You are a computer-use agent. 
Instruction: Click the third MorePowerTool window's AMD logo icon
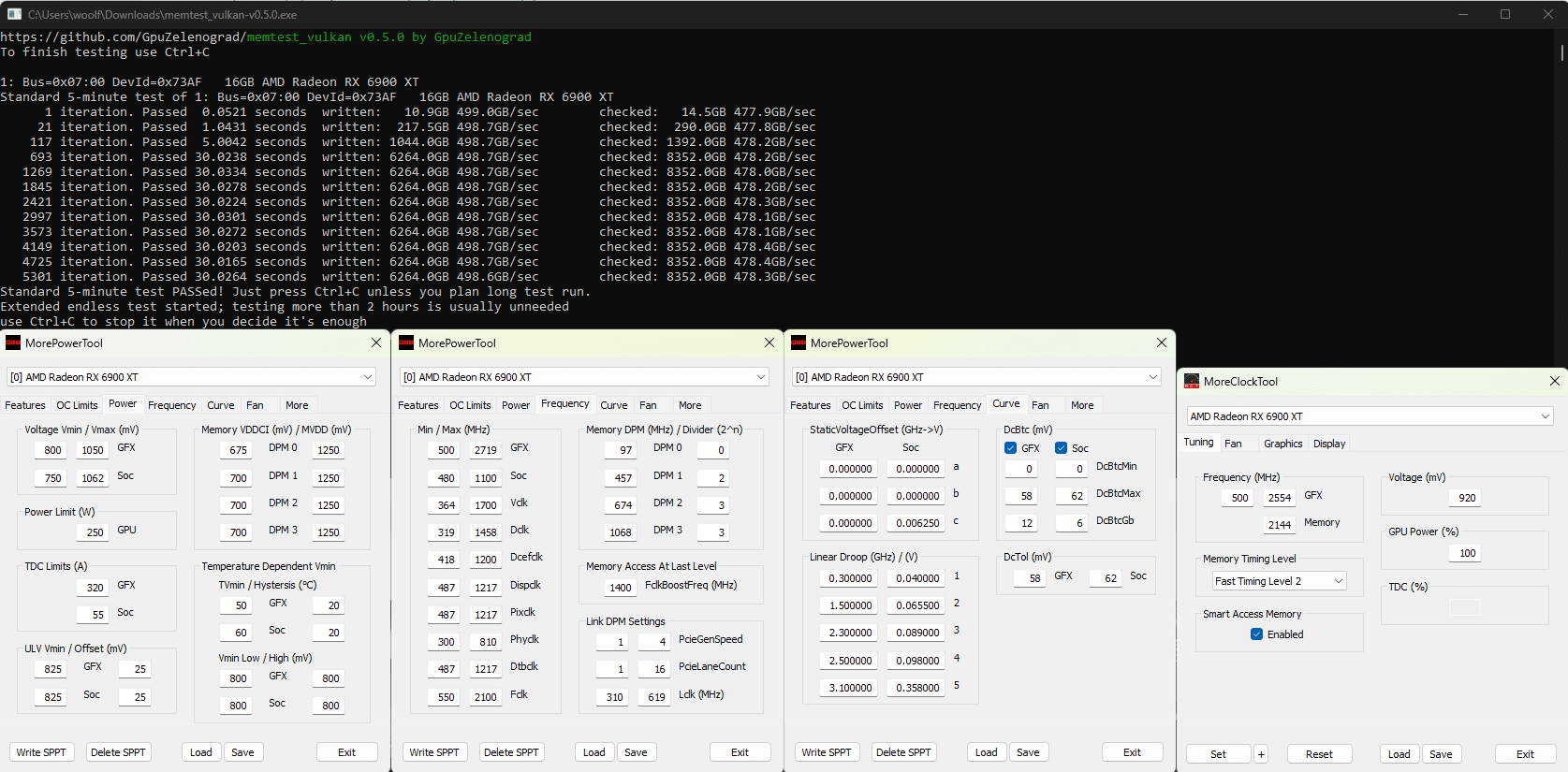tap(799, 343)
